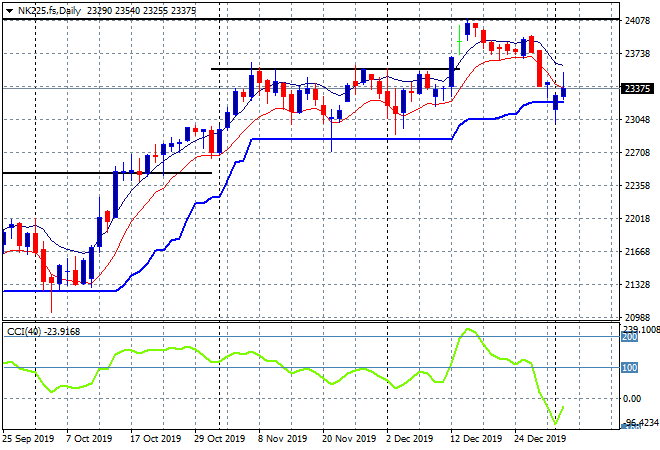Image resolution: width=660 pixels, height=450 pixels.
Task: Click the 20 Nov 2019 date label
Action: tap(349, 439)
